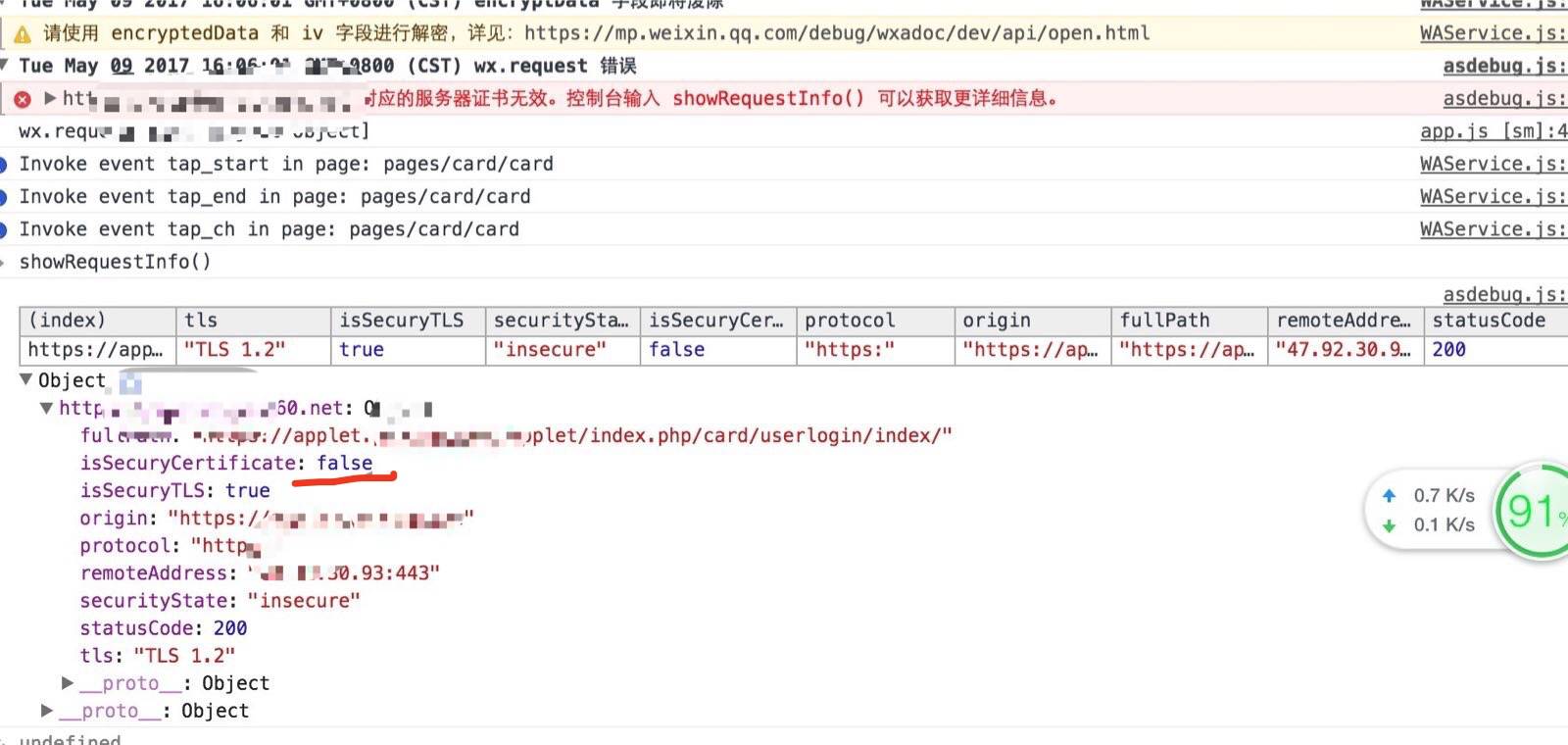This screenshot has width=1568, height=745.
Task: Click the green 91% circular gauge
Action: click(x=1534, y=511)
